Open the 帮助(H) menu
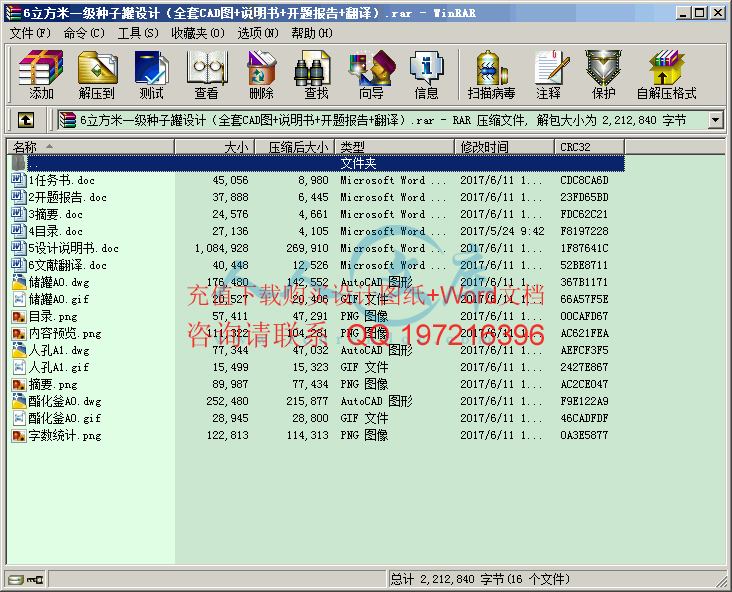Screen dimensions: 732x592 pos(312,33)
